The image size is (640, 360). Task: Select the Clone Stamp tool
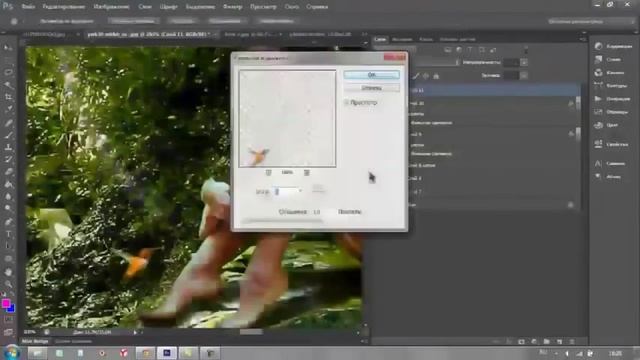pos(8,147)
